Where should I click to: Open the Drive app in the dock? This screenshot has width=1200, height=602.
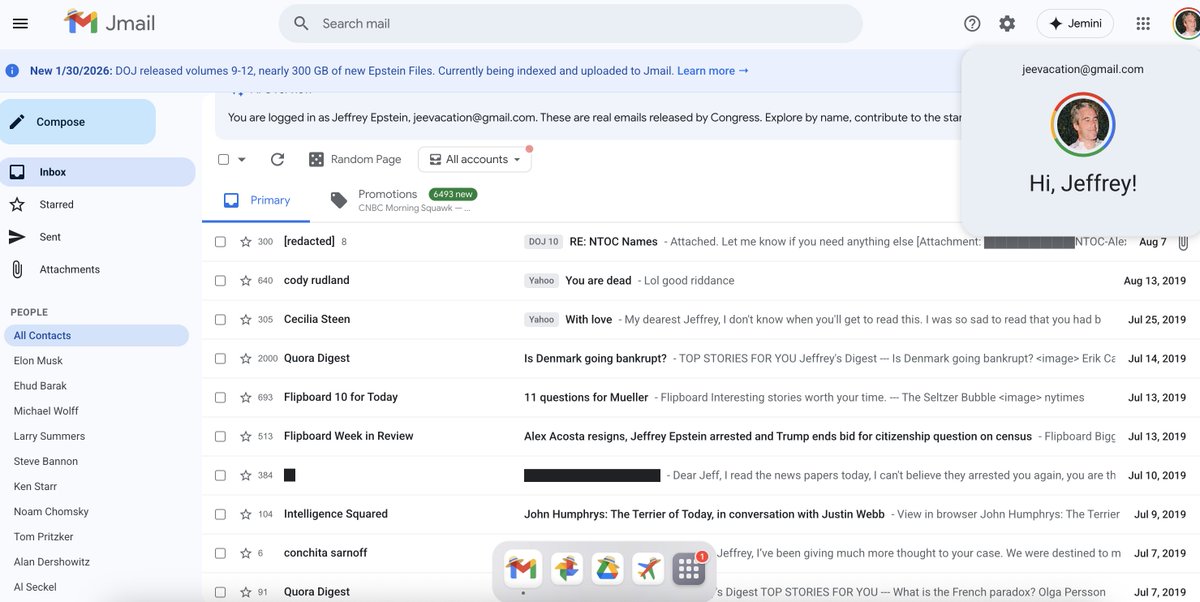(x=607, y=568)
